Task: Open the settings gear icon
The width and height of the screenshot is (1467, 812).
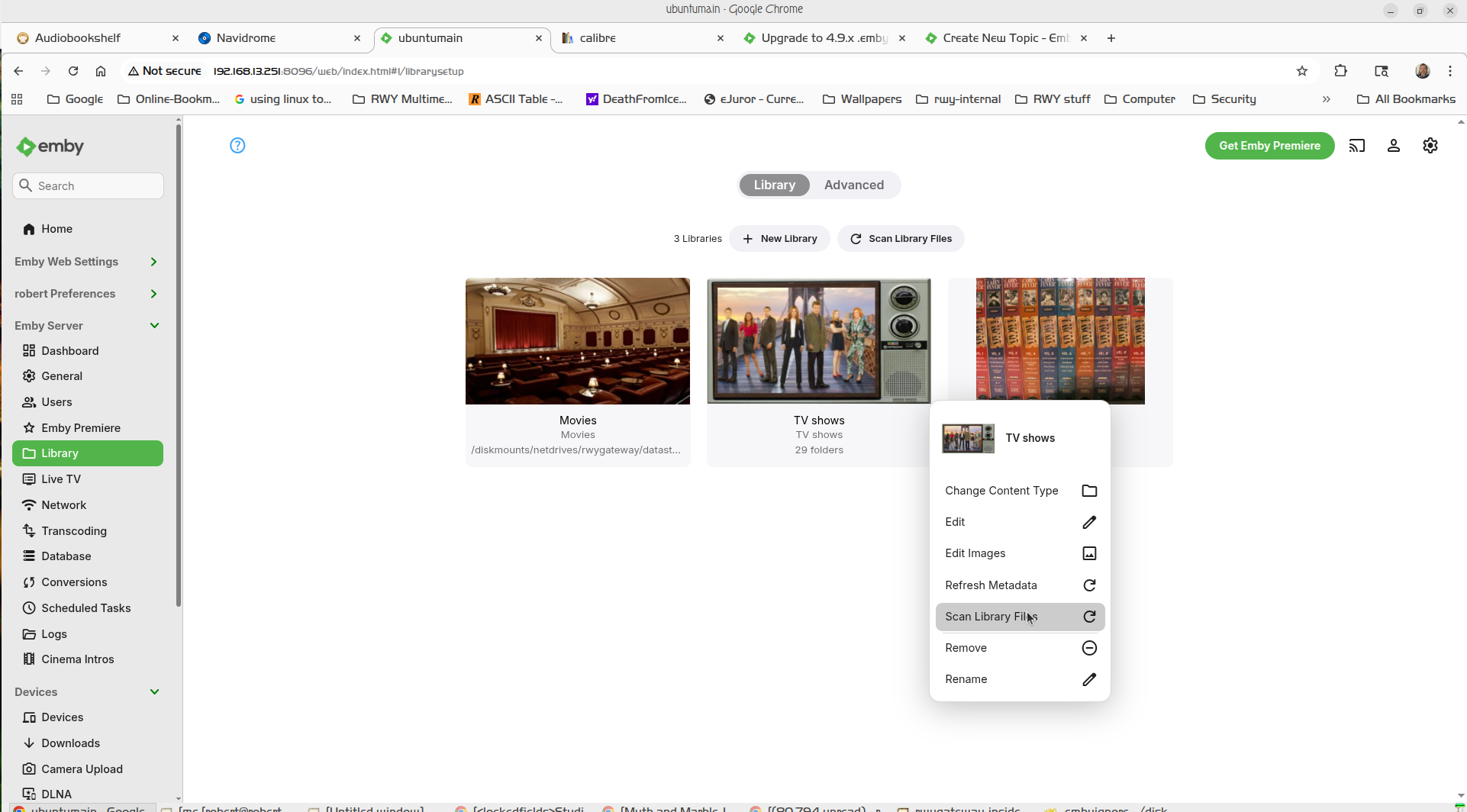Action: (1430, 146)
